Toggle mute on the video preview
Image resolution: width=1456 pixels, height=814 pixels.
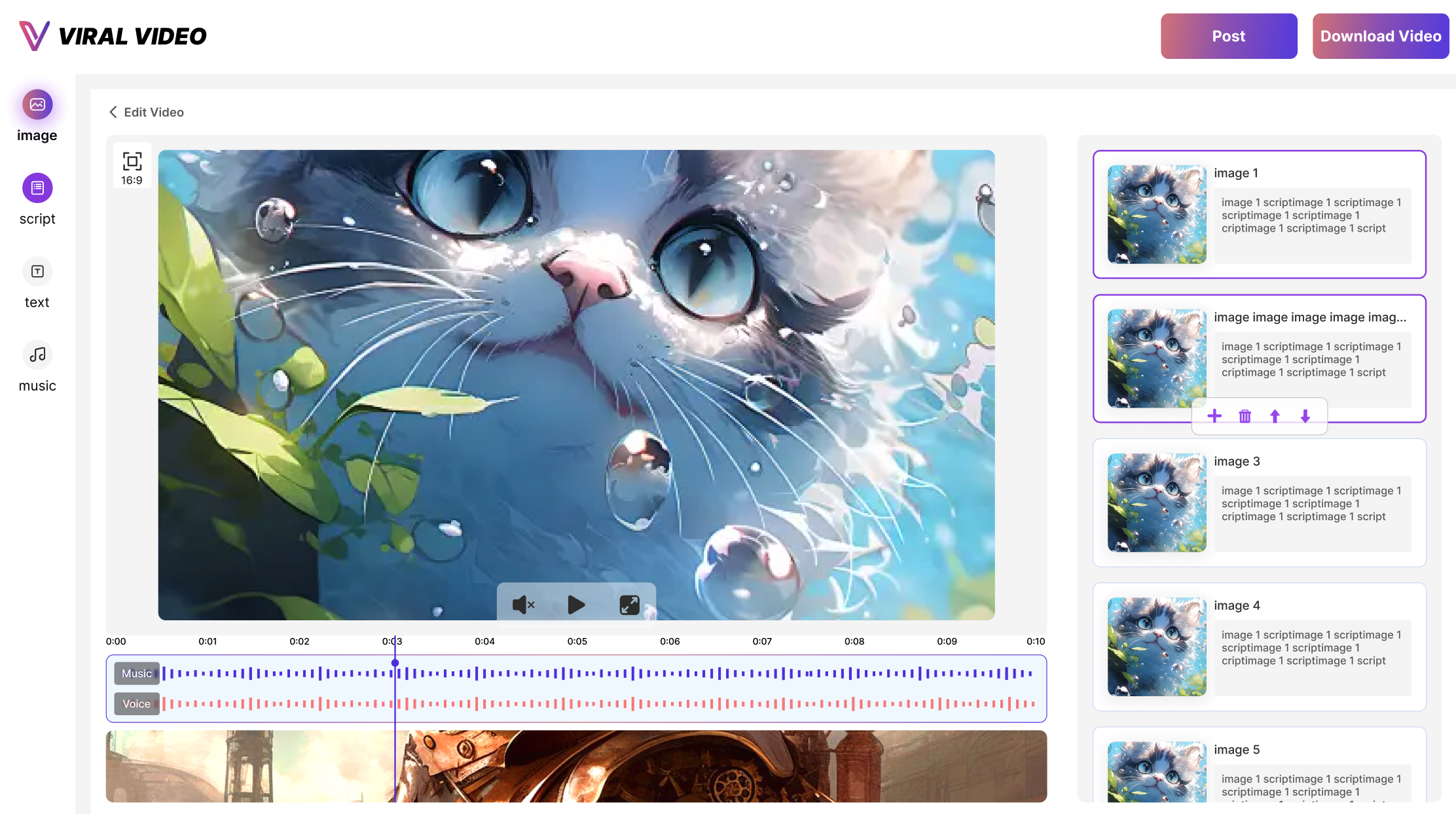tap(523, 605)
